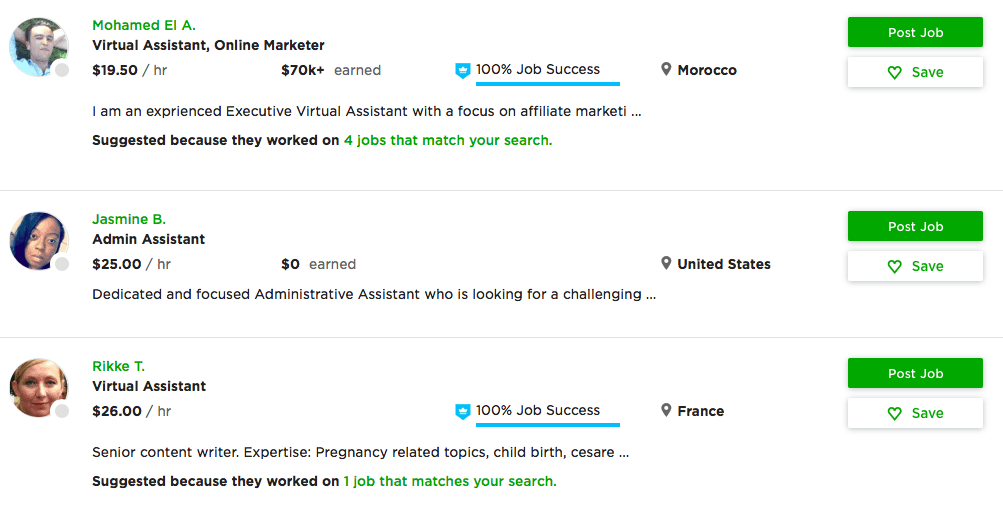Open Jasmine B.'s profile photo
The width and height of the screenshot is (1003, 525).
(38, 241)
